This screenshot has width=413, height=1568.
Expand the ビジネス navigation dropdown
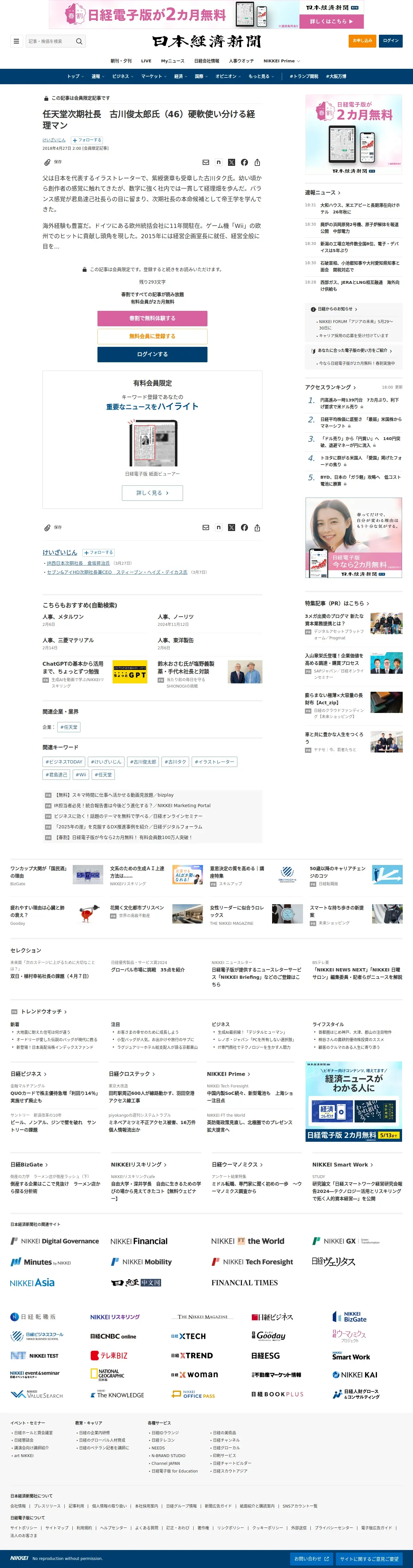coord(123,77)
